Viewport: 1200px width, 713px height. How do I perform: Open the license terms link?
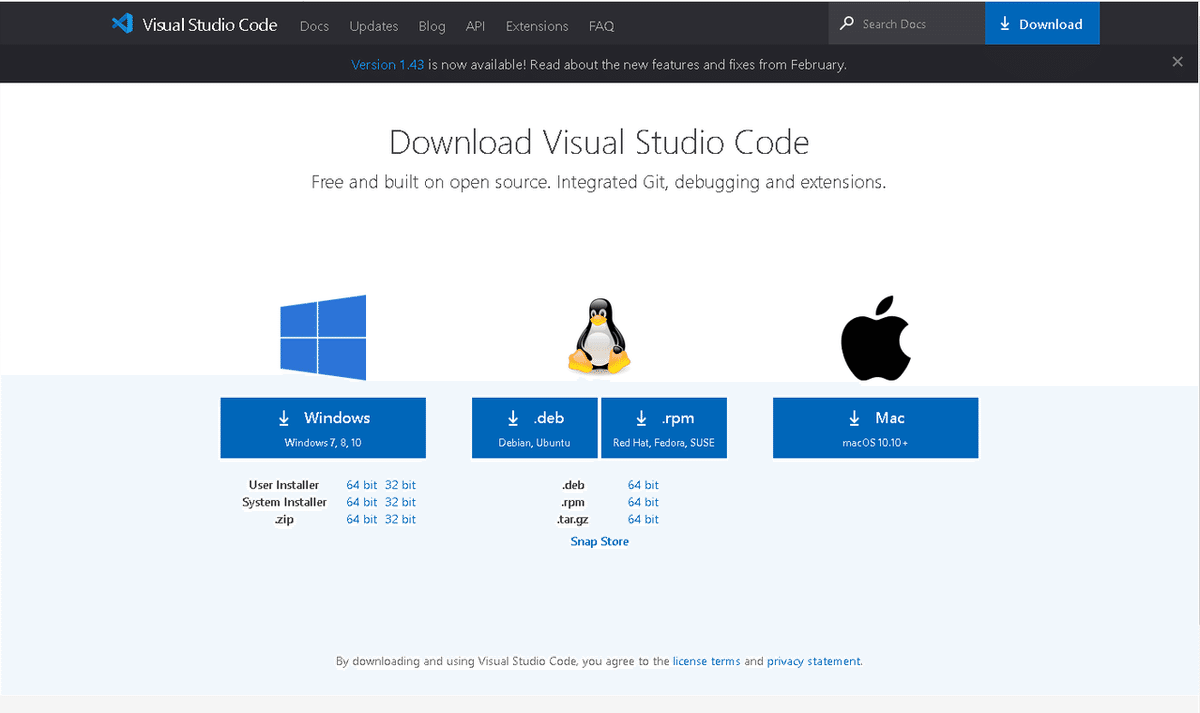707,661
